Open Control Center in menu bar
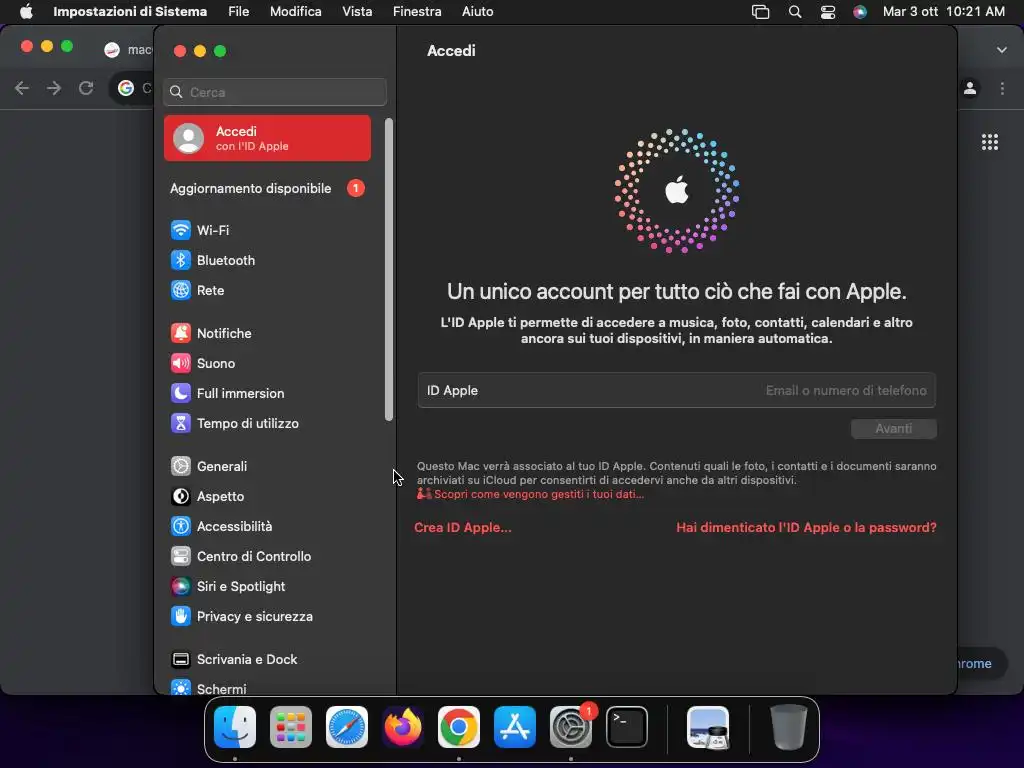 [x=828, y=12]
